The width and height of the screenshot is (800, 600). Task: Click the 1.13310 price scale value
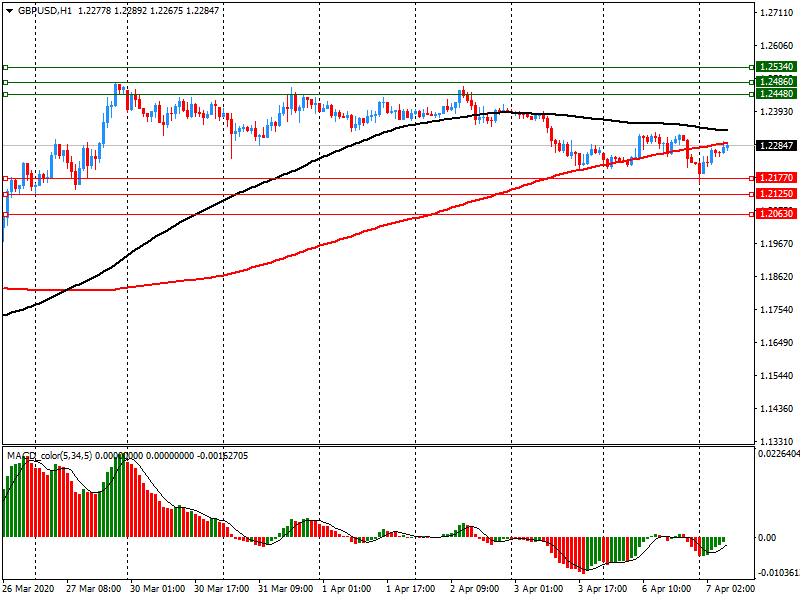(x=777, y=442)
